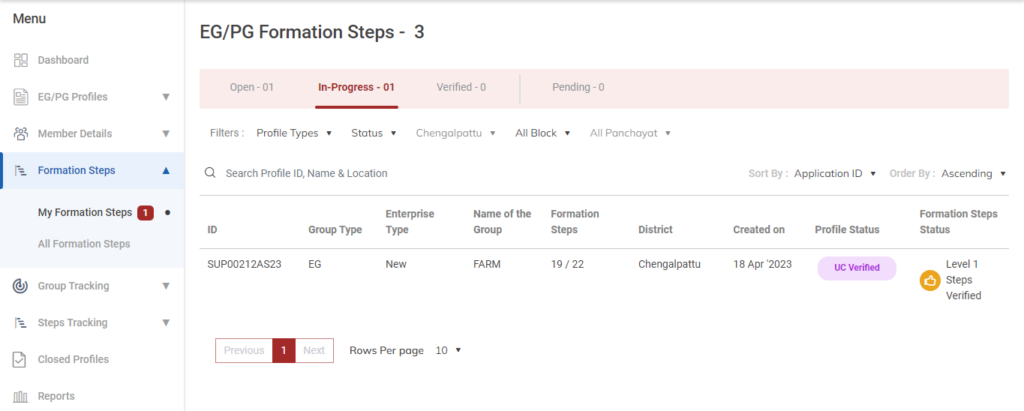Screen dimensions: 1024x411
Task: Click the Member Details people icon
Action: pos(20,134)
